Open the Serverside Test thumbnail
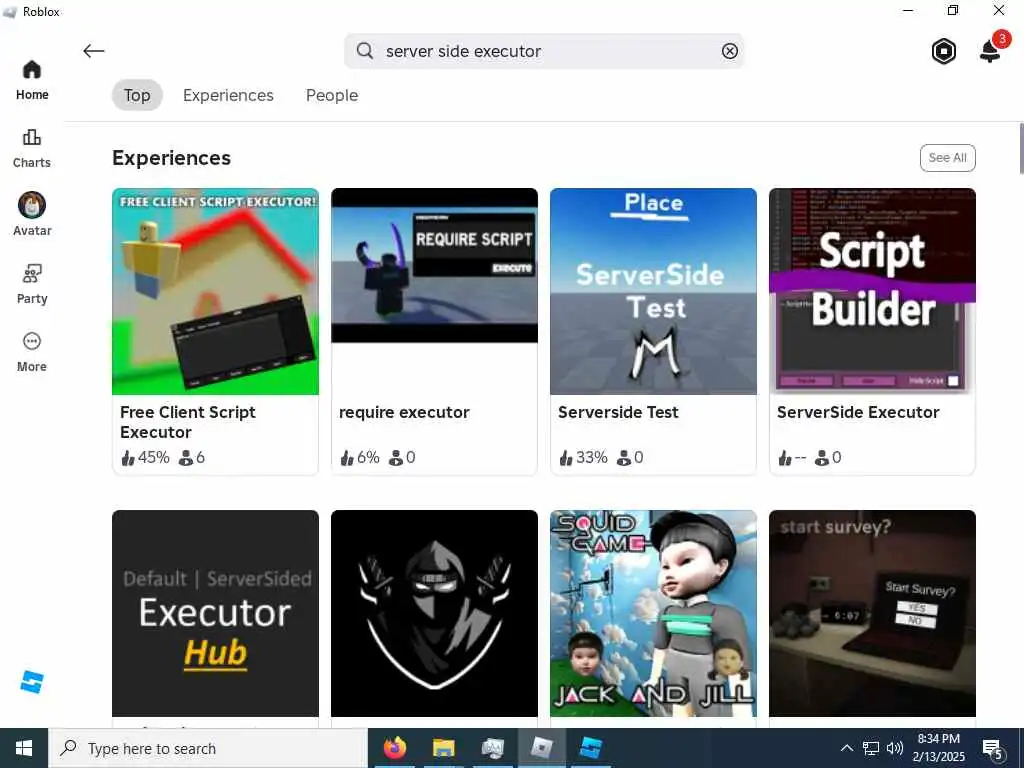The image size is (1024, 768). click(653, 291)
